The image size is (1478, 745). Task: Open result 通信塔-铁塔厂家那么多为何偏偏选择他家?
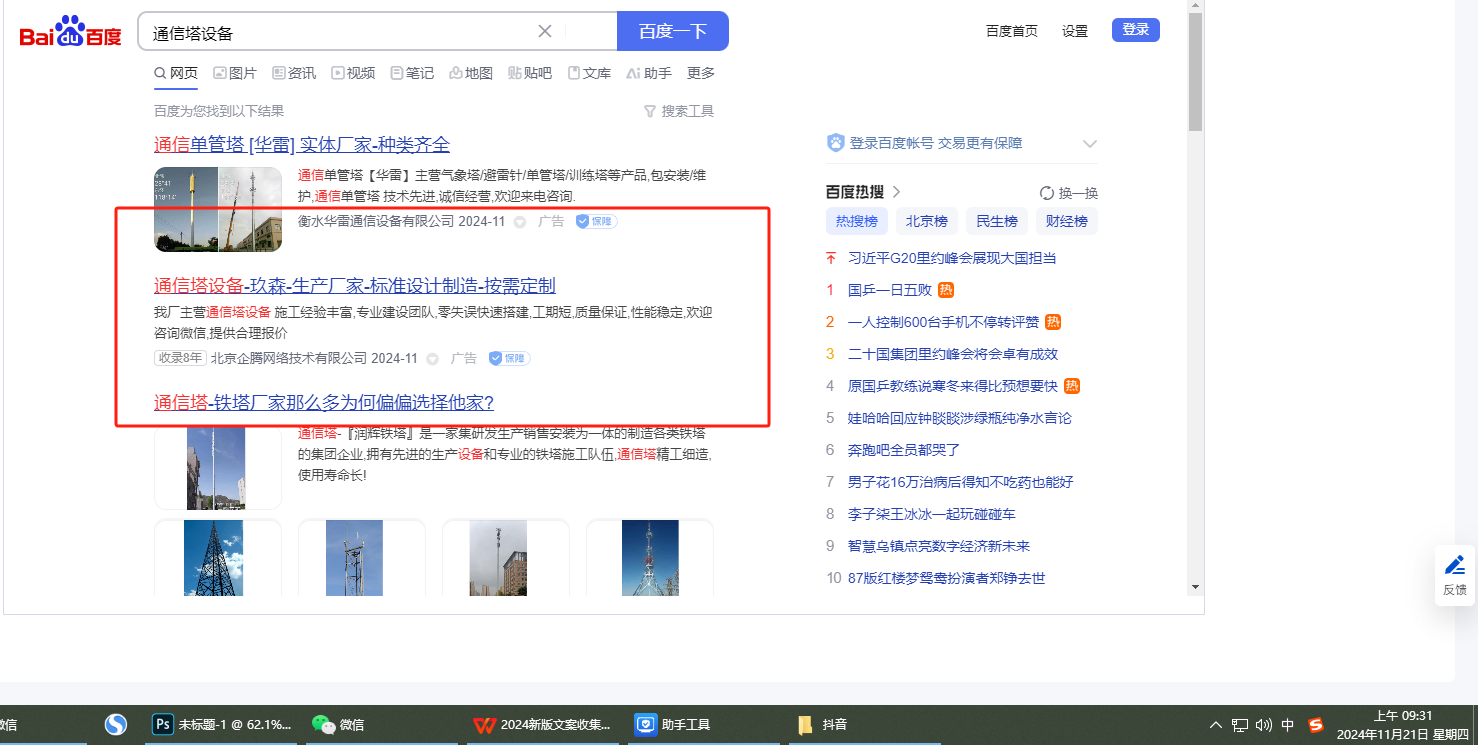coord(324,403)
